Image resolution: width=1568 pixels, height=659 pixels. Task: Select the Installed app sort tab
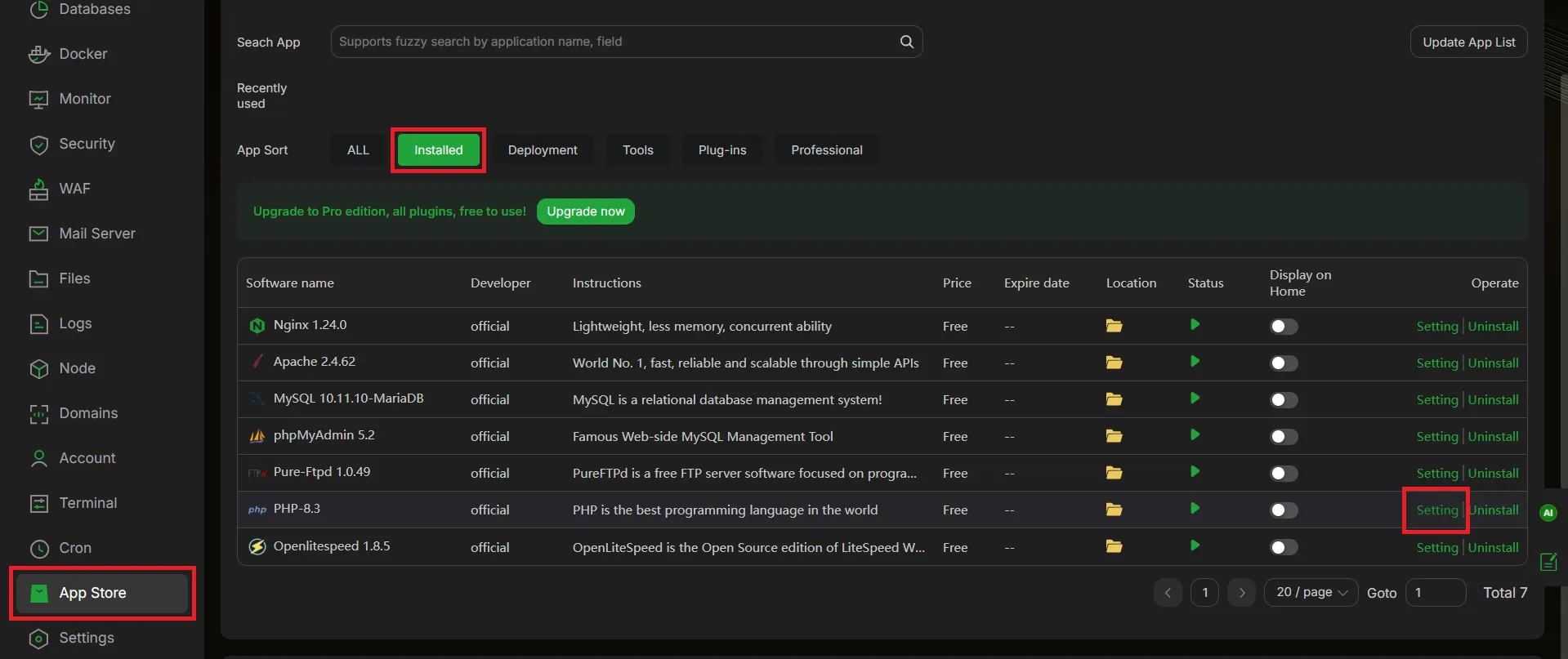(x=438, y=150)
